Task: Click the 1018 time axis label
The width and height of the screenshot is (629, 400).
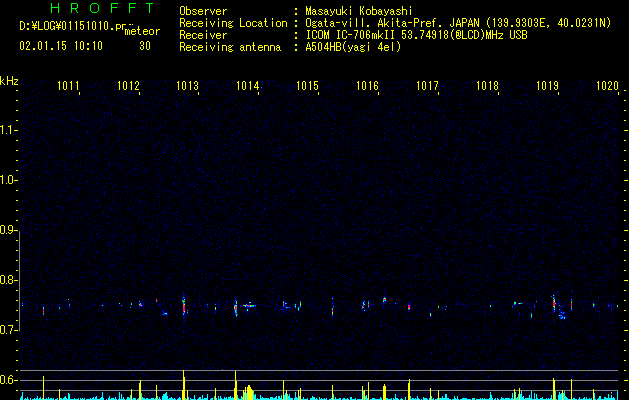Action: [x=487, y=86]
